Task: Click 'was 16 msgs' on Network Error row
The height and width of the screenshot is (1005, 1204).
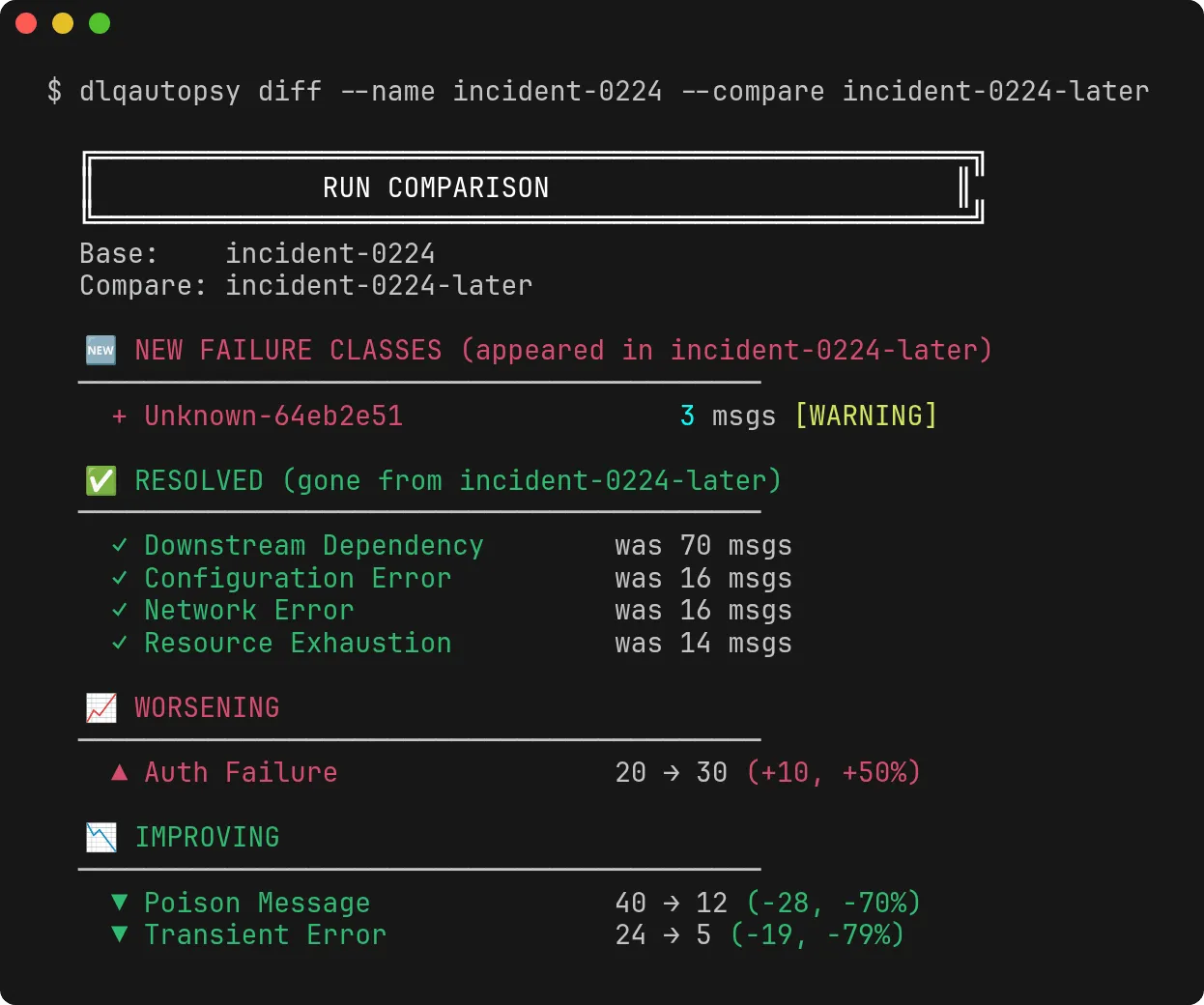Action: click(703, 611)
